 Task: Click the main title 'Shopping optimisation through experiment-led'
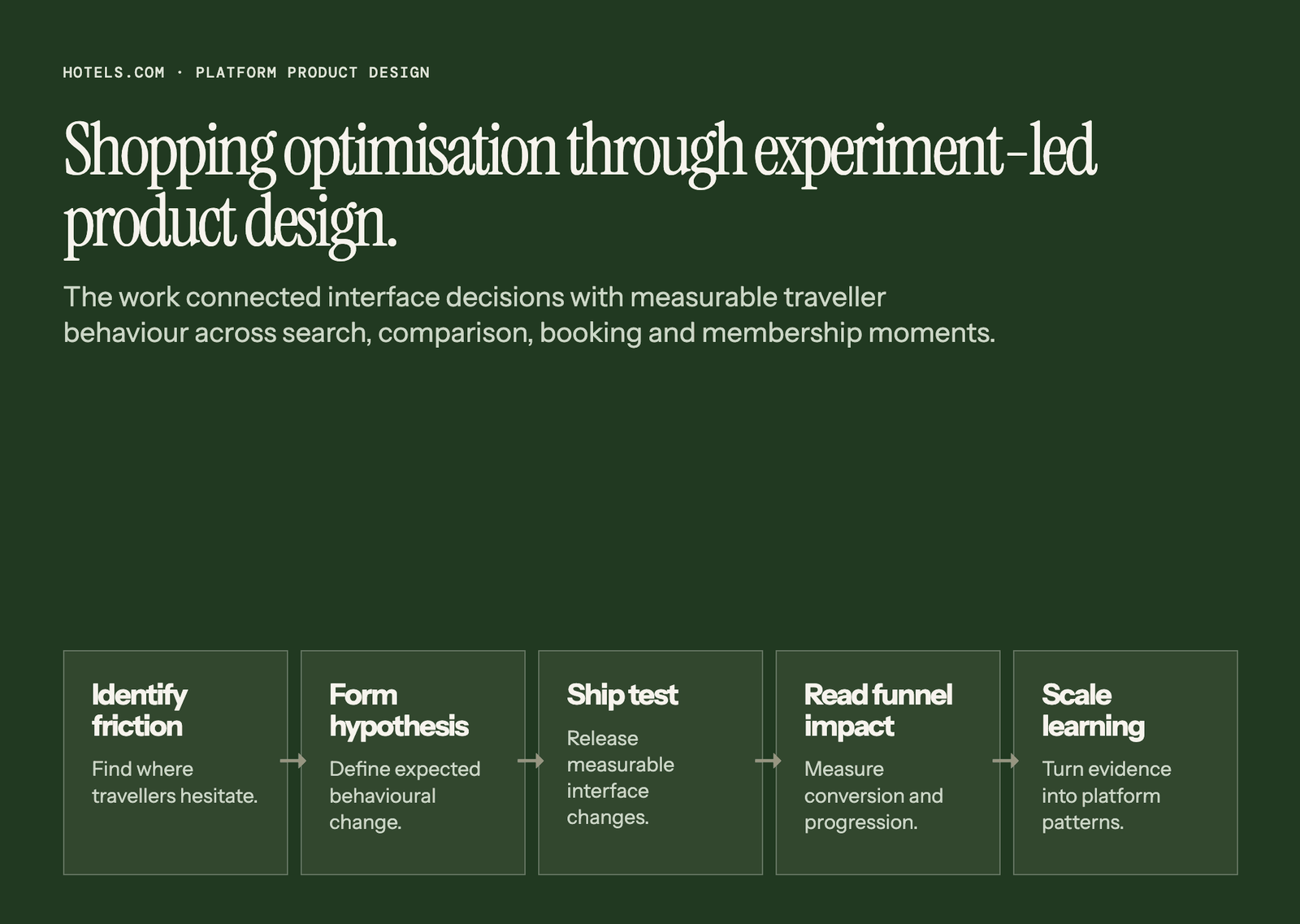pyautogui.click(x=580, y=151)
